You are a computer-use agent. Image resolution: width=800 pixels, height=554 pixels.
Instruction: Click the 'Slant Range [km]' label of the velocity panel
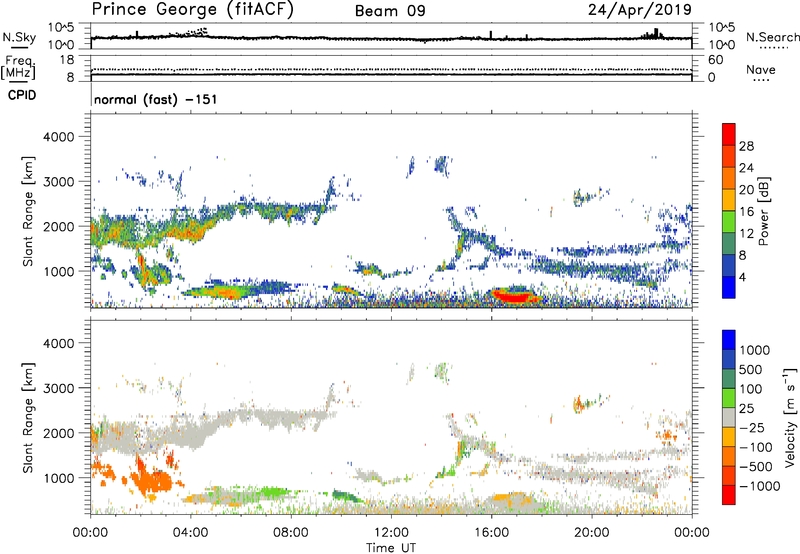(28, 418)
